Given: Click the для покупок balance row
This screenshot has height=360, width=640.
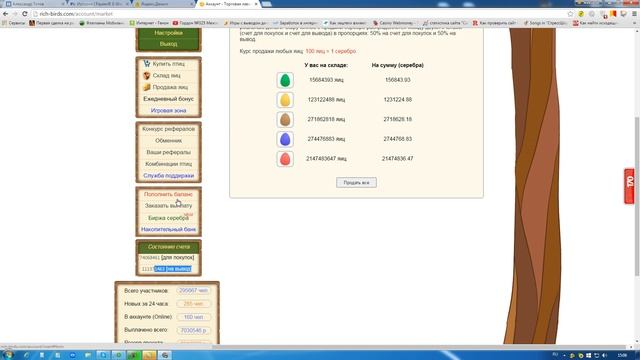Looking at the screenshot, I should [x=167, y=258].
